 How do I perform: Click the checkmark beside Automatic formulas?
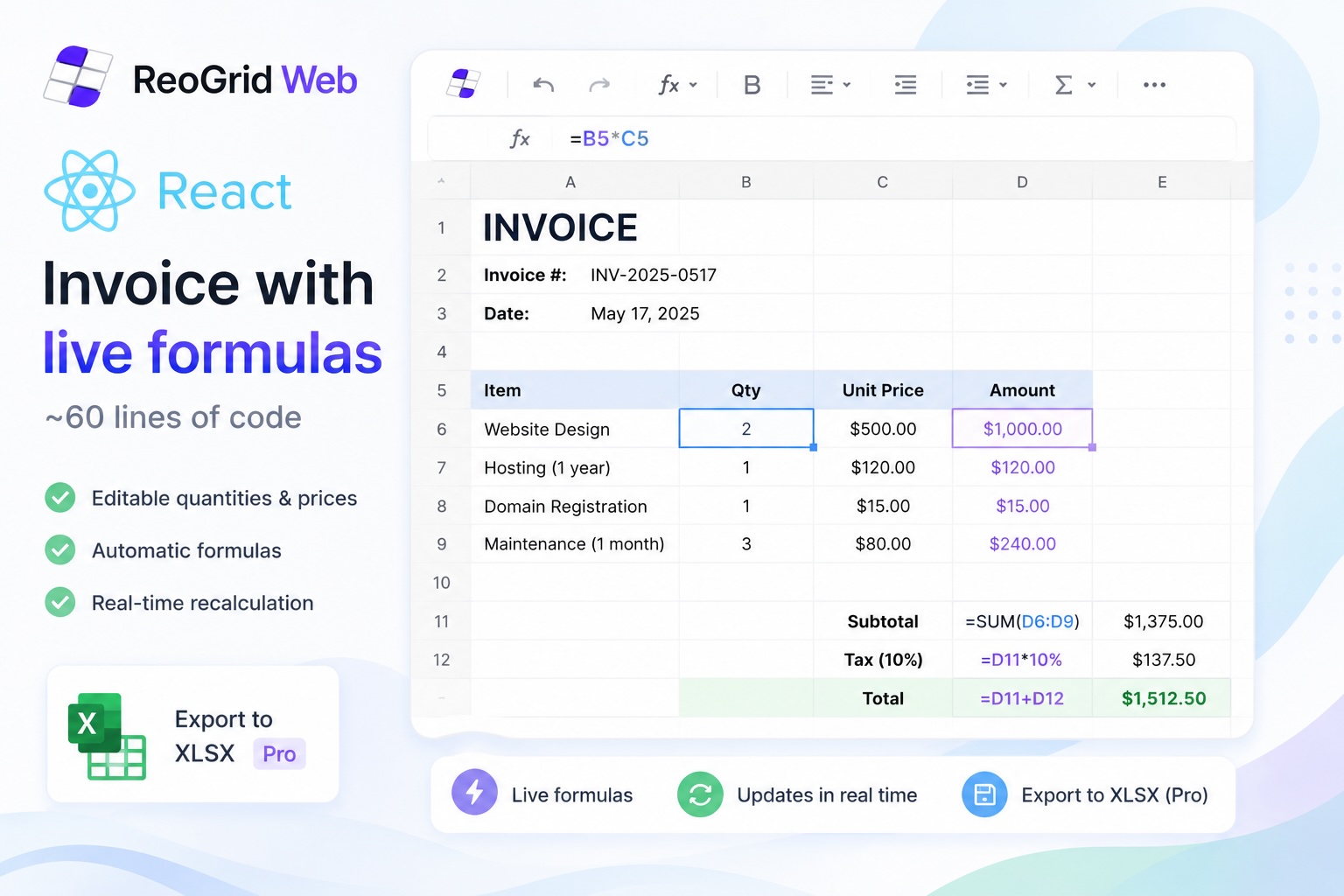(x=60, y=550)
